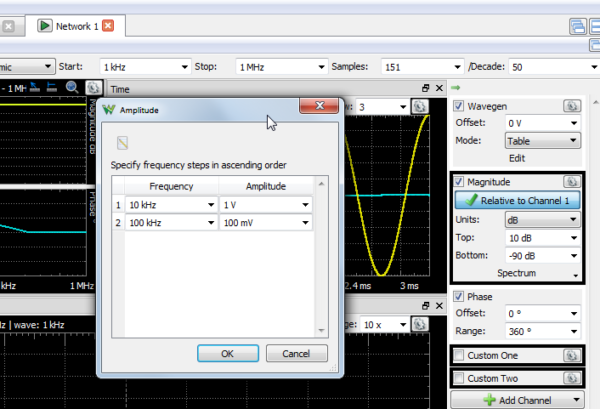Open the Samples dropdown
The image size is (600, 409).
(x=457, y=67)
